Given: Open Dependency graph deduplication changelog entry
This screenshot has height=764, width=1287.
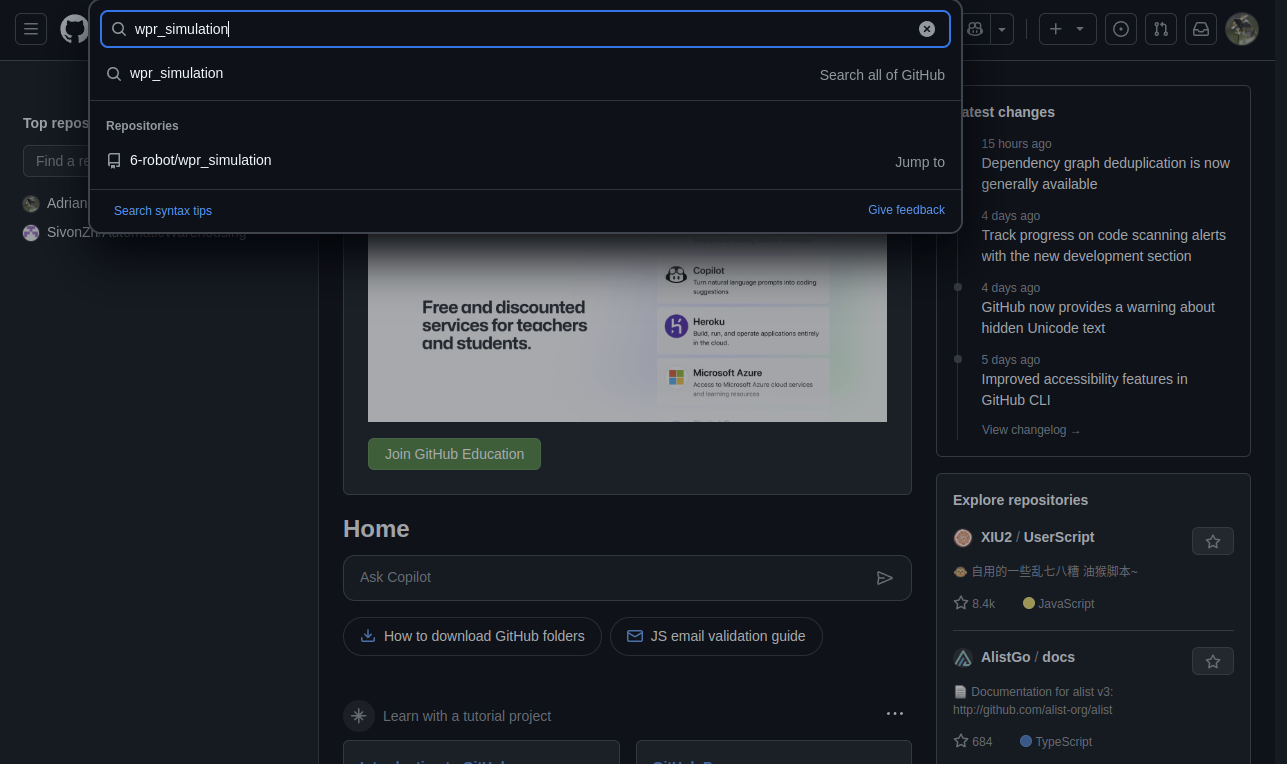Looking at the screenshot, I should [x=1105, y=173].
